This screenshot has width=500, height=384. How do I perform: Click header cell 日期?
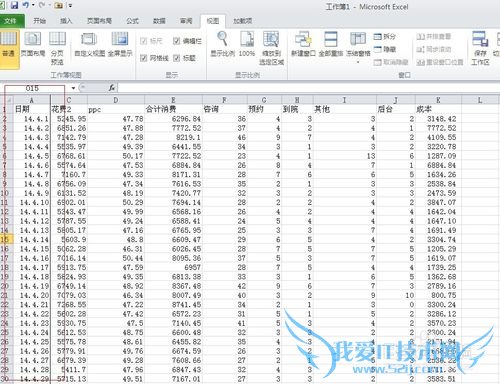click(32, 109)
